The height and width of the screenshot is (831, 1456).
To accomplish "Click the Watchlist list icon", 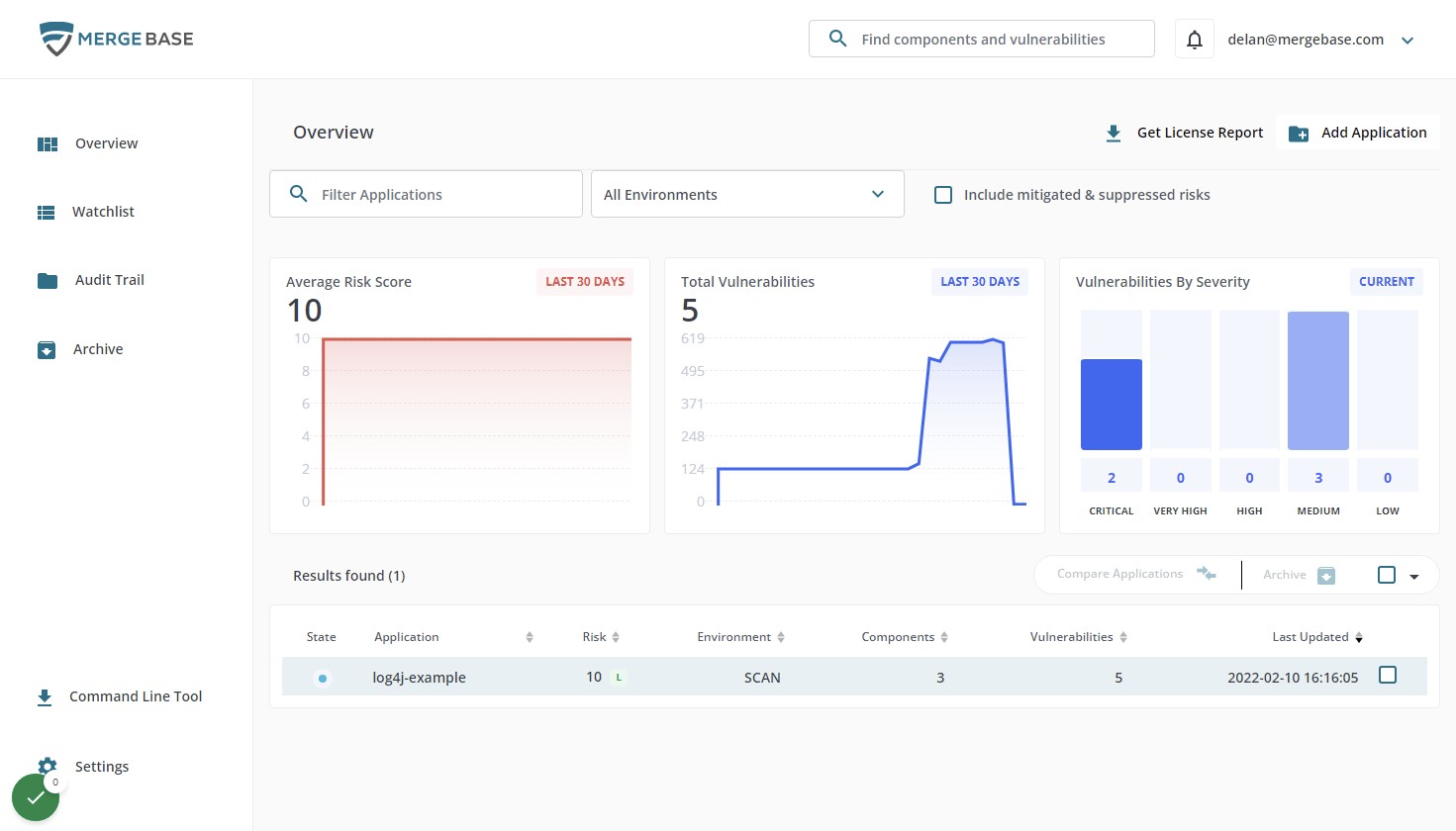I will (x=47, y=213).
